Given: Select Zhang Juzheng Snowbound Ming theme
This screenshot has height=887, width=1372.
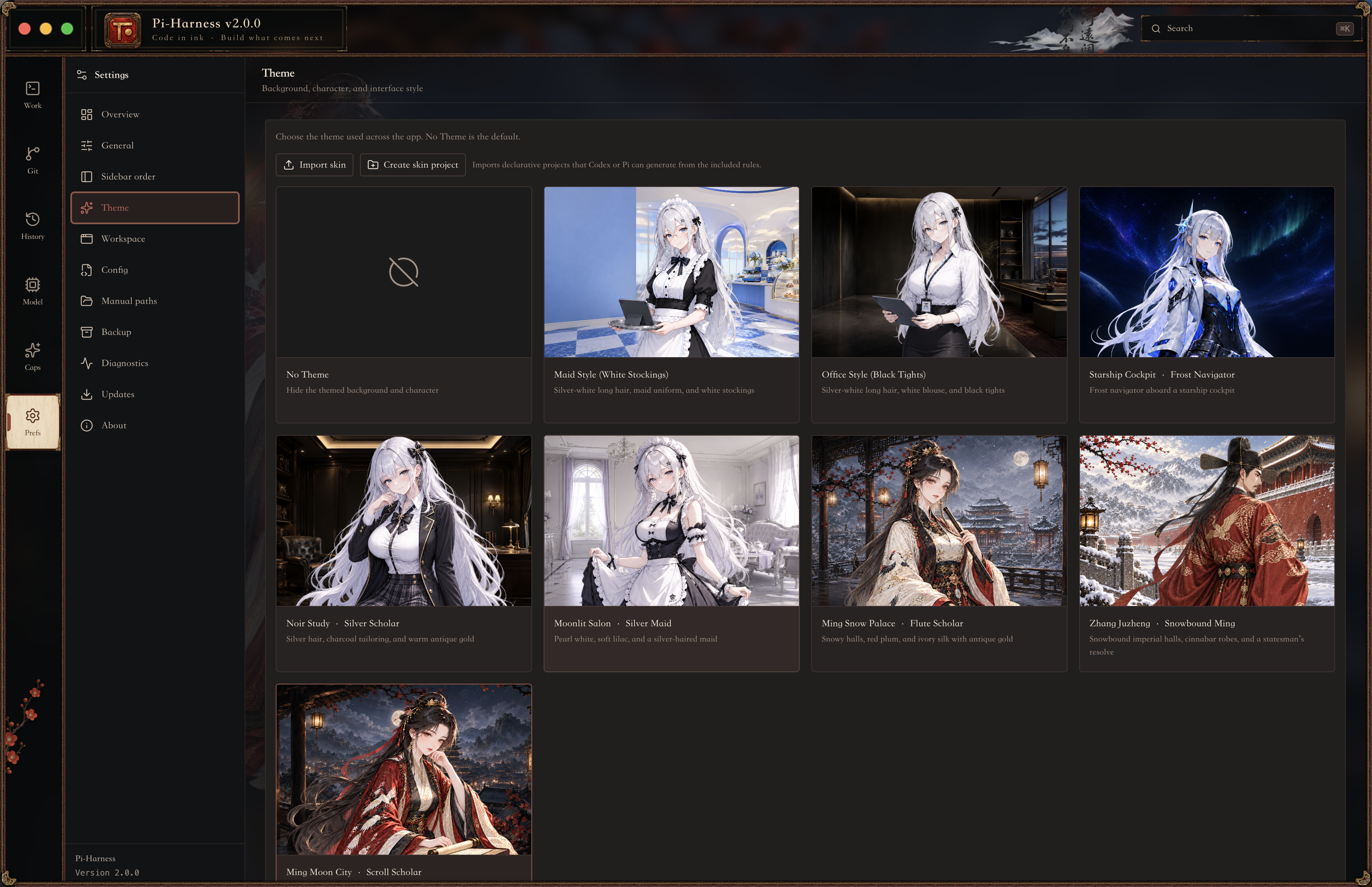Looking at the screenshot, I should [1207, 554].
